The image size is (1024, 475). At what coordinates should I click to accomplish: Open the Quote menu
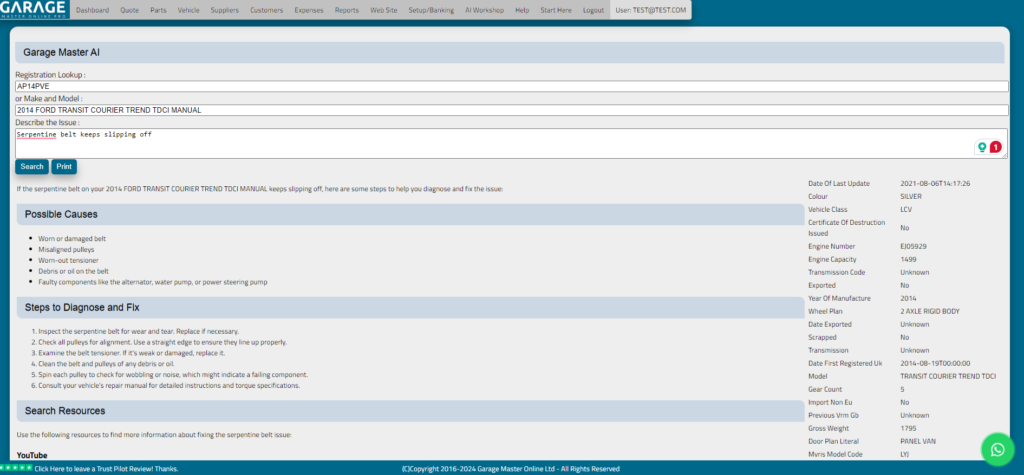point(129,10)
